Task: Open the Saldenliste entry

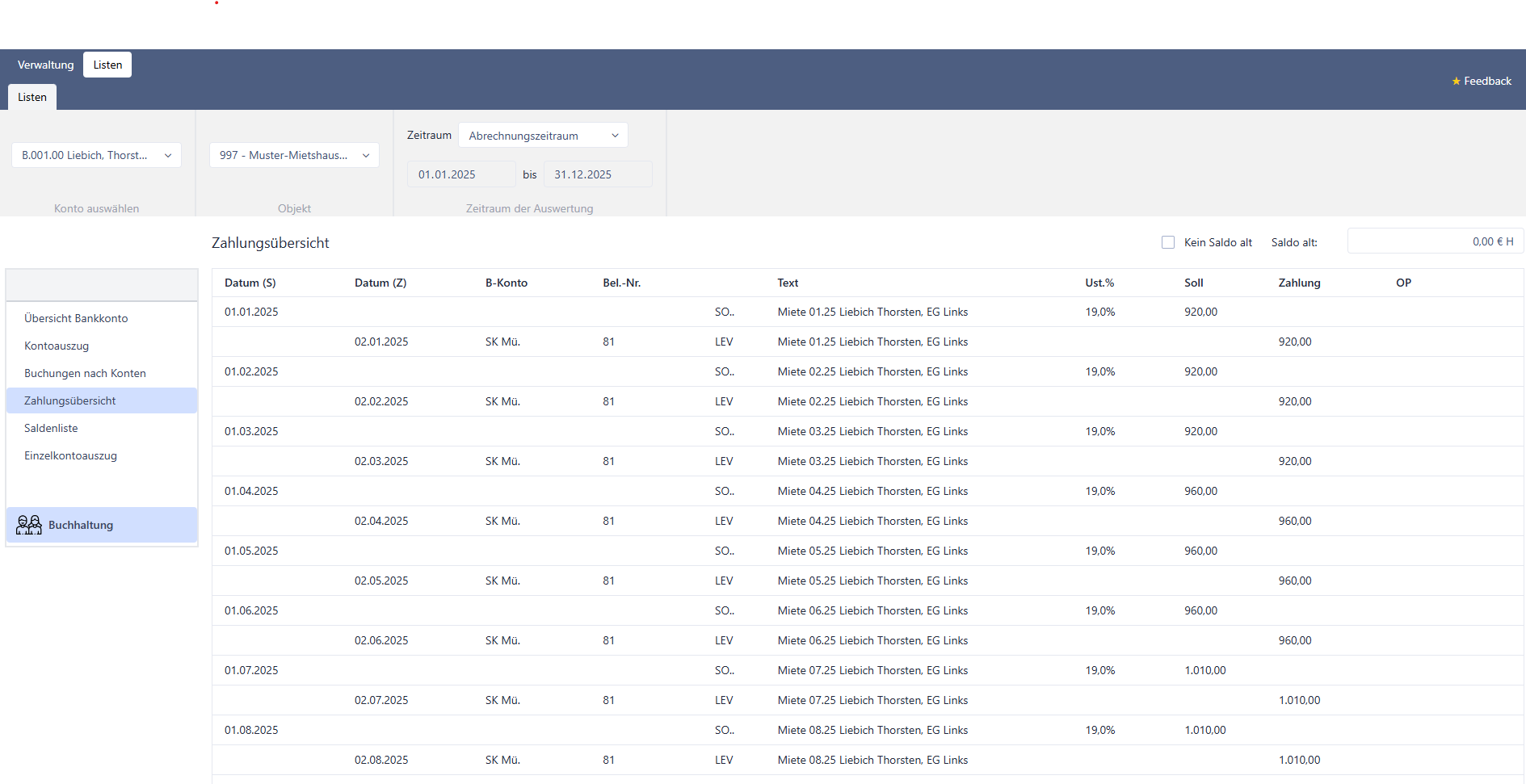Action: click(x=51, y=428)
